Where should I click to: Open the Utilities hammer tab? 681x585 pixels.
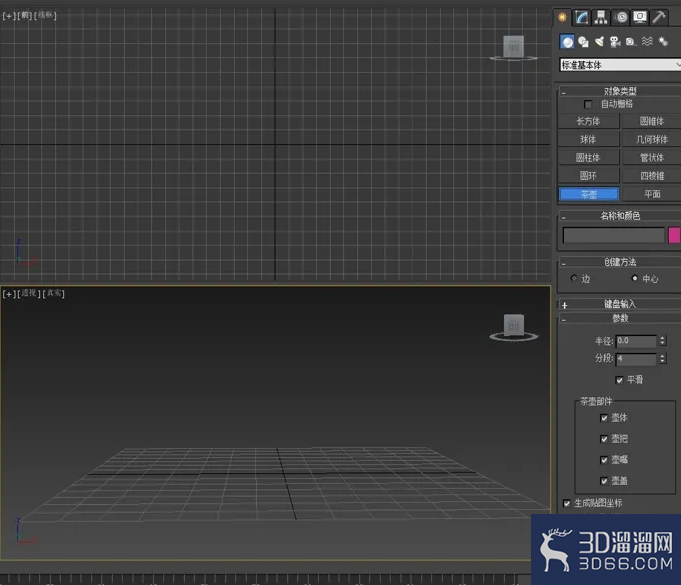(x=659, y=17)
